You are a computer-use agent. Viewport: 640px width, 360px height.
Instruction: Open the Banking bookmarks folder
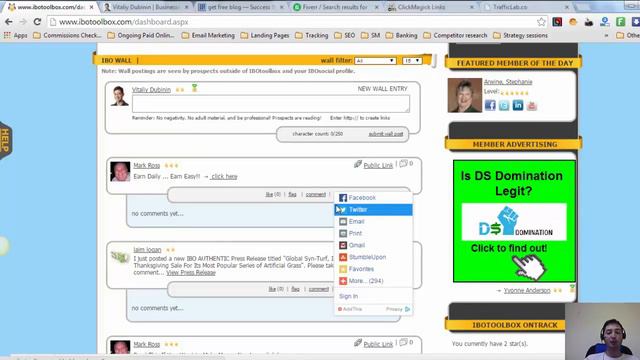pos(402,36)
